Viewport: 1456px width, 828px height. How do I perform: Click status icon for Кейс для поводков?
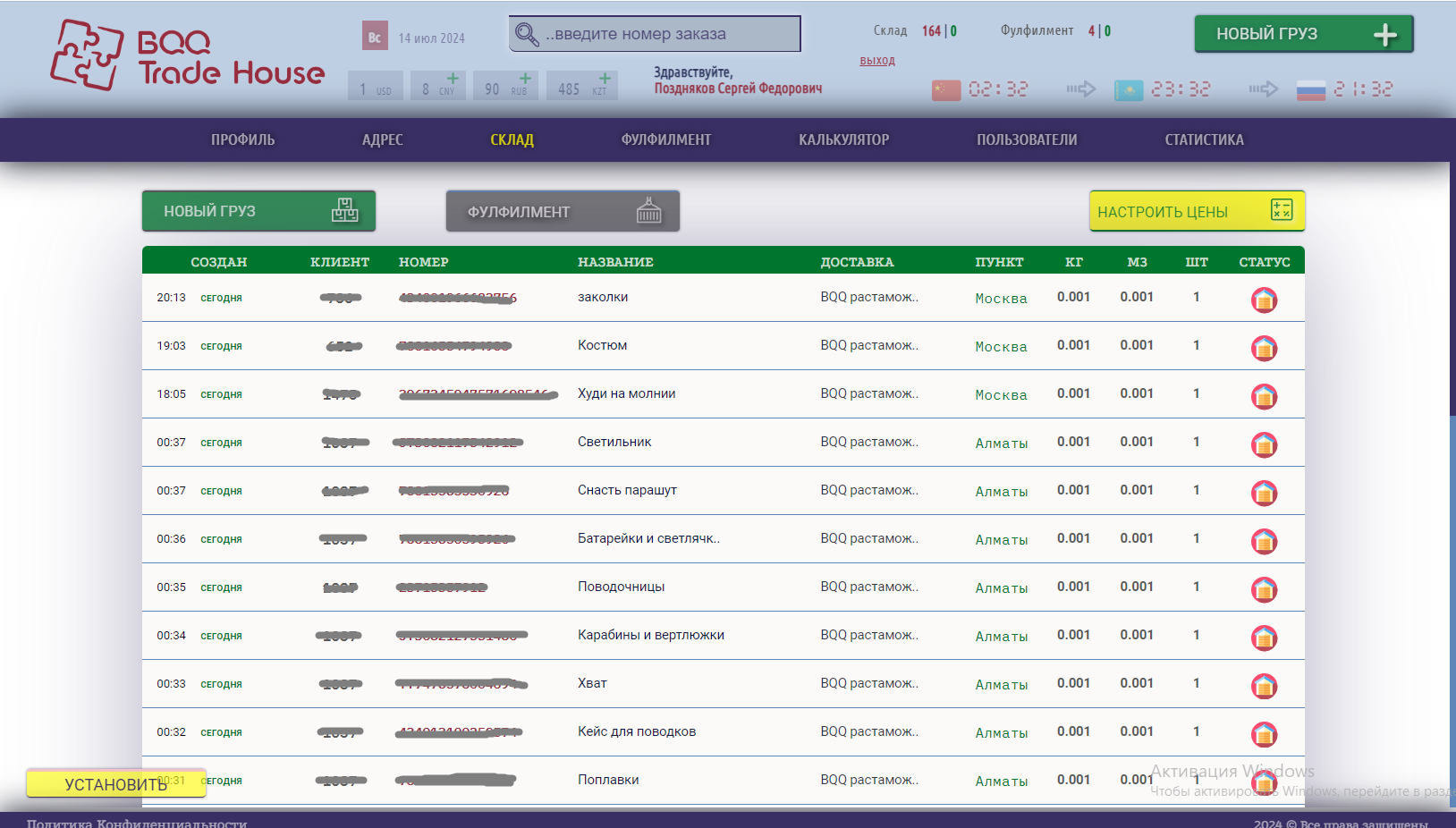1264,734
